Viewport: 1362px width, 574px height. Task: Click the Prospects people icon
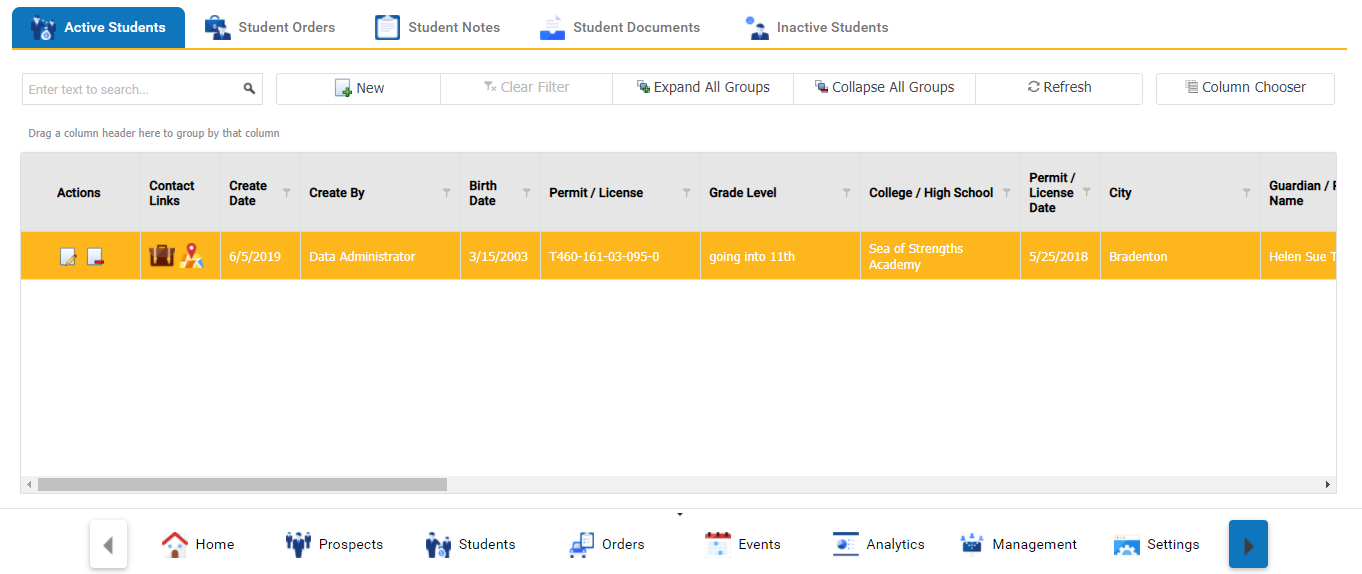pos(298,544)
